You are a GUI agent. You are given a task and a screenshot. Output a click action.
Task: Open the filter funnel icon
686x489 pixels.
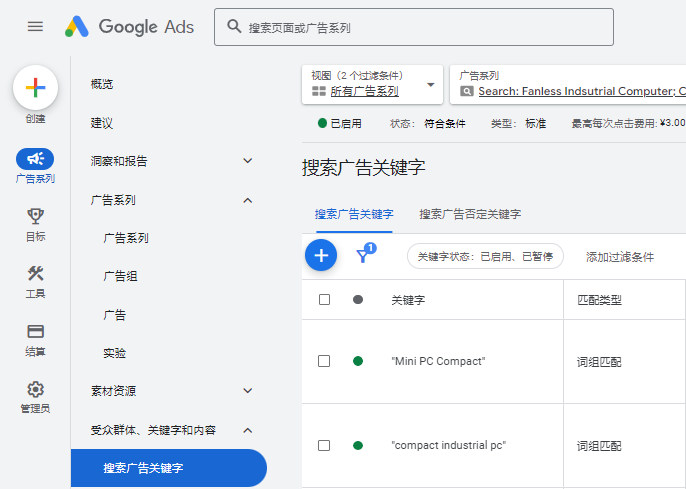pos(364,256)
